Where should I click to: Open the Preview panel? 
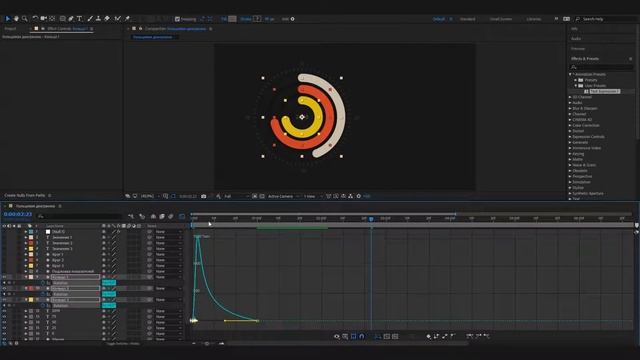click(x=578, y=49)
